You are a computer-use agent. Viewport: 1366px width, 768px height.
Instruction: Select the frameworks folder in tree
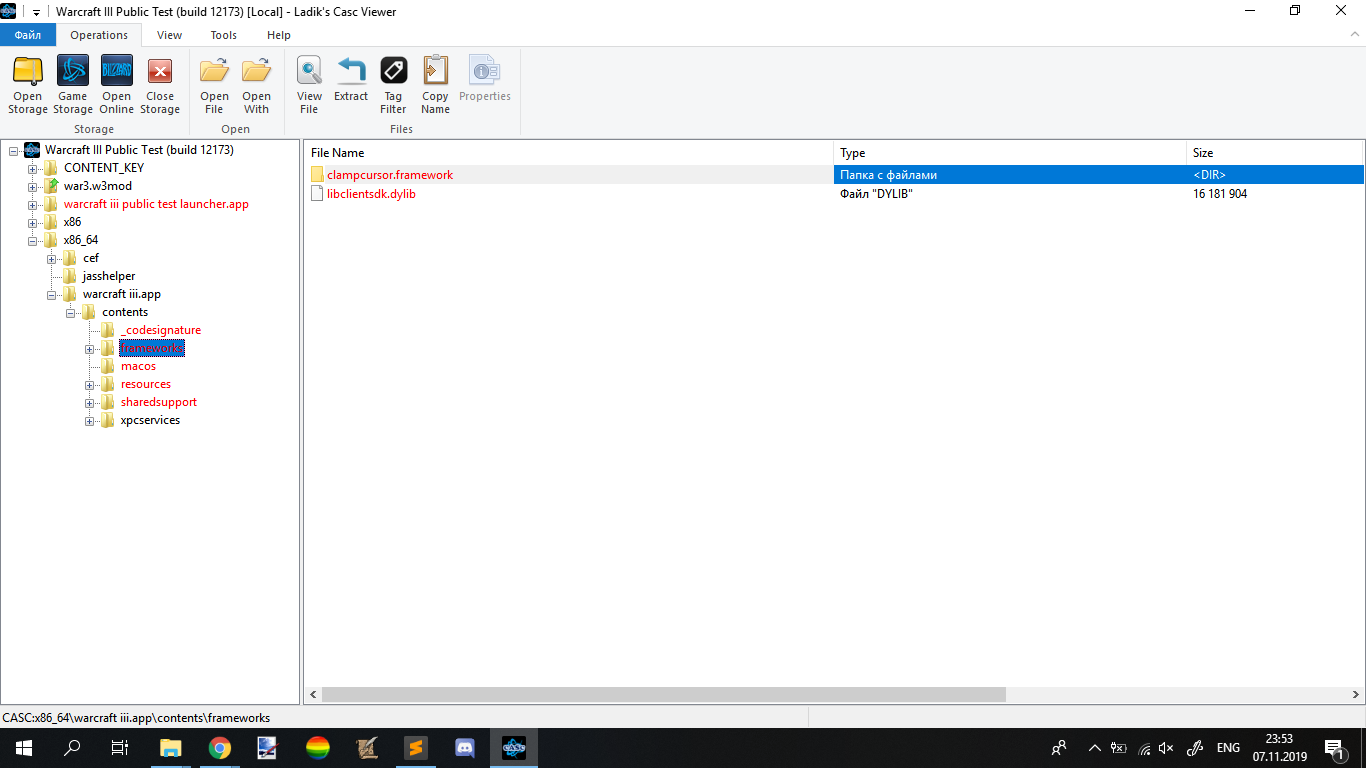pyautogui.click(x=152, y=348)
